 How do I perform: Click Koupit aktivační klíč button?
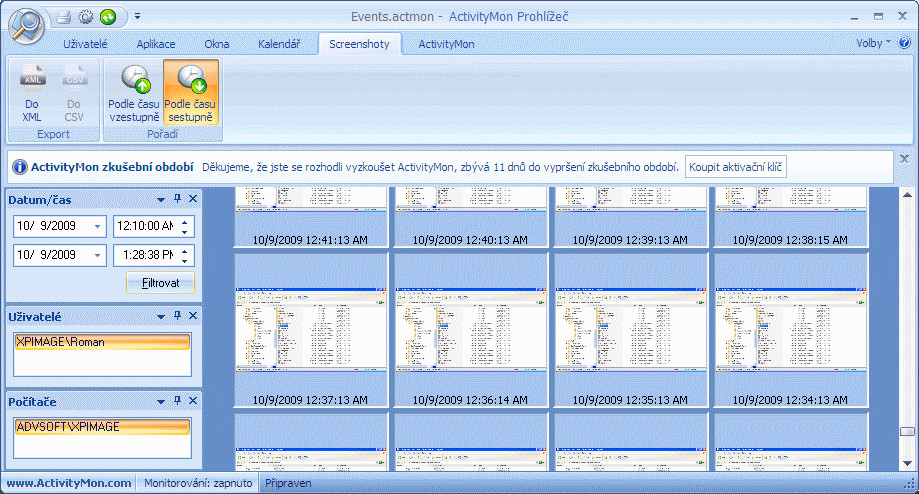pos(736,167)
